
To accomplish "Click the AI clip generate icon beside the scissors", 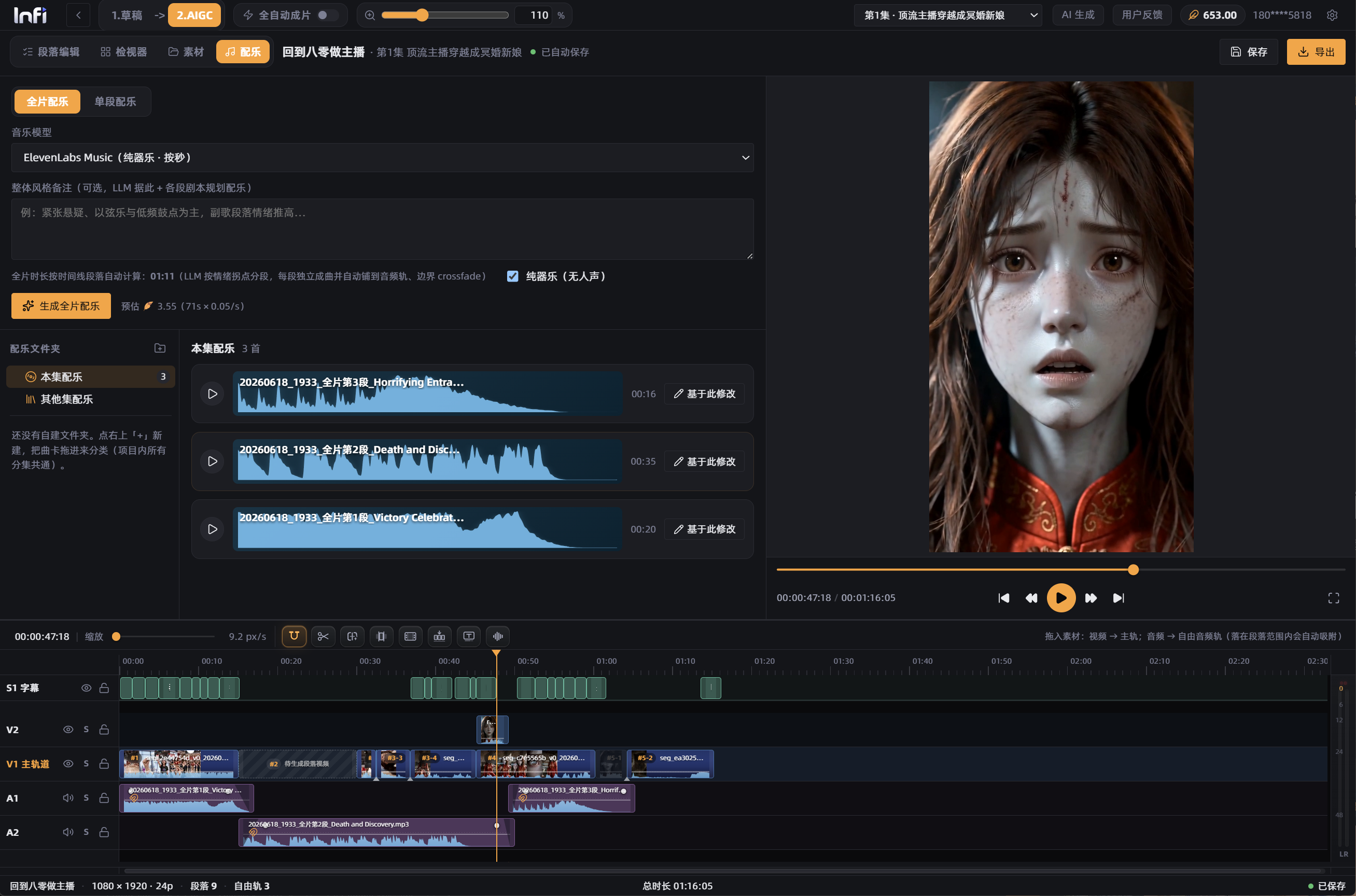I will pyautogui.click(x=352, y=636).
